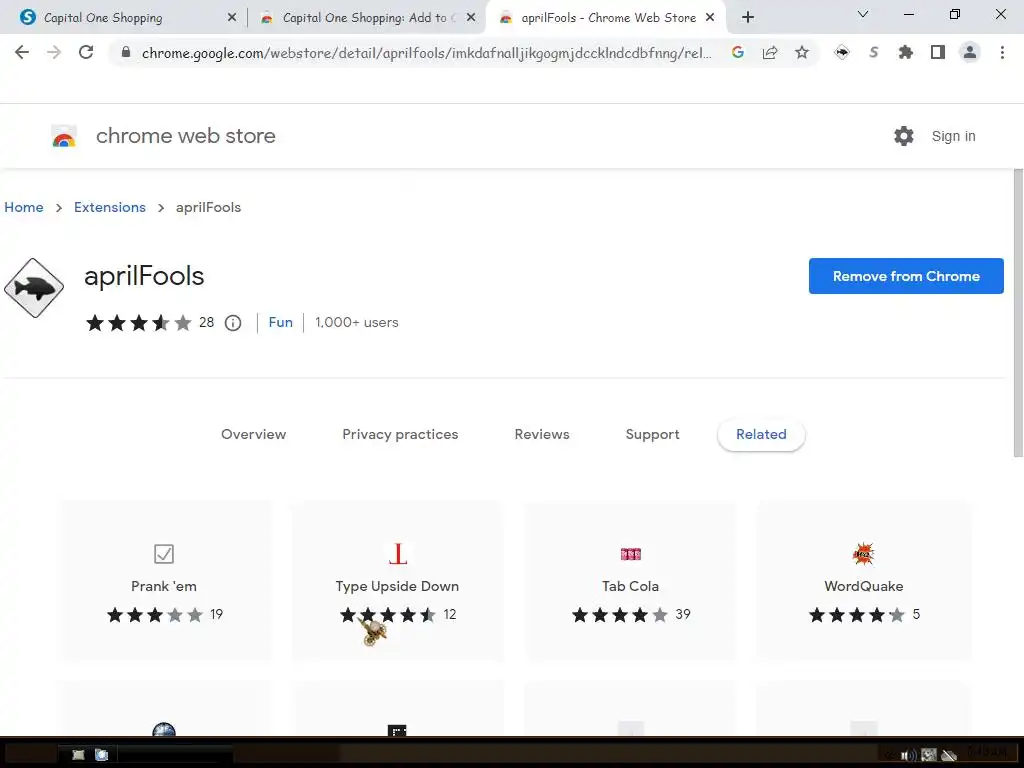Click the Type Upside Down red icon
Image resolution: width=1024 pixels, height=768 pixels.
397,554
